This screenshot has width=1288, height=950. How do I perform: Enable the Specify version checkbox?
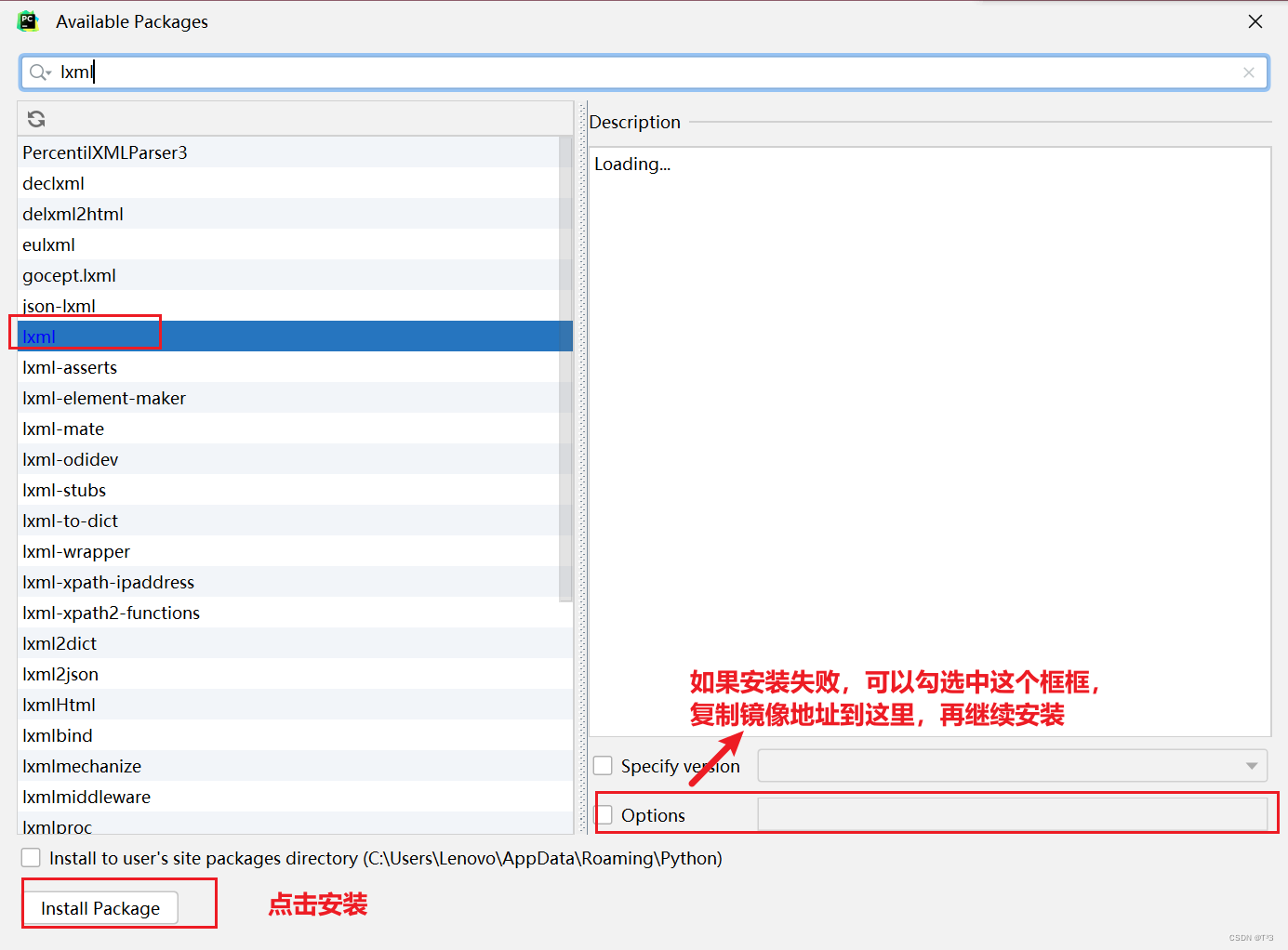[603, 765]
